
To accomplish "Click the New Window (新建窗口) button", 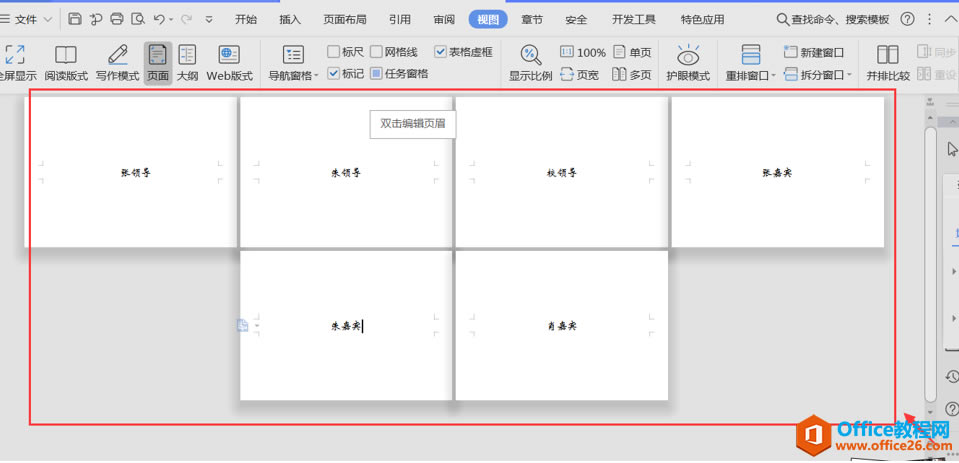I will (814, 53).
